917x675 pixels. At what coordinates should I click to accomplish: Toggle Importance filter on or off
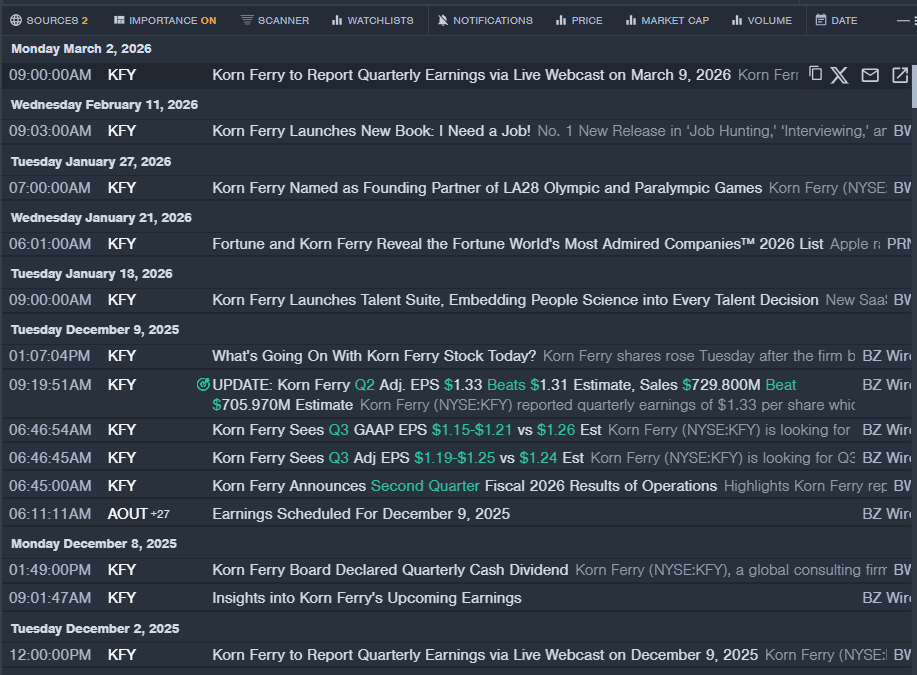(164, 20)
